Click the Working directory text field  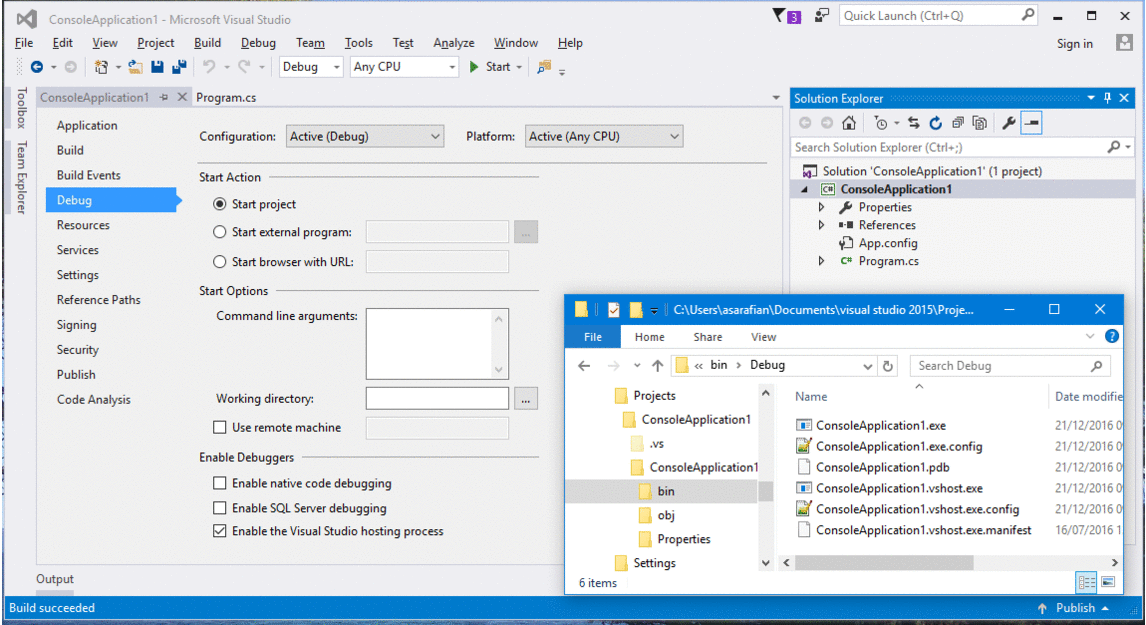pos(437,399)
